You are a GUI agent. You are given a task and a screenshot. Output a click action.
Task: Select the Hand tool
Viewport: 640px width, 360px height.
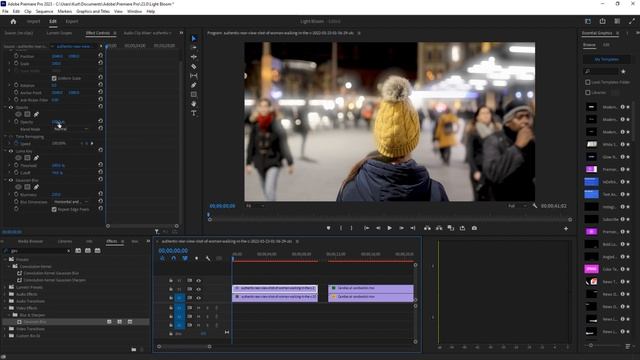[x=194, y=104]
